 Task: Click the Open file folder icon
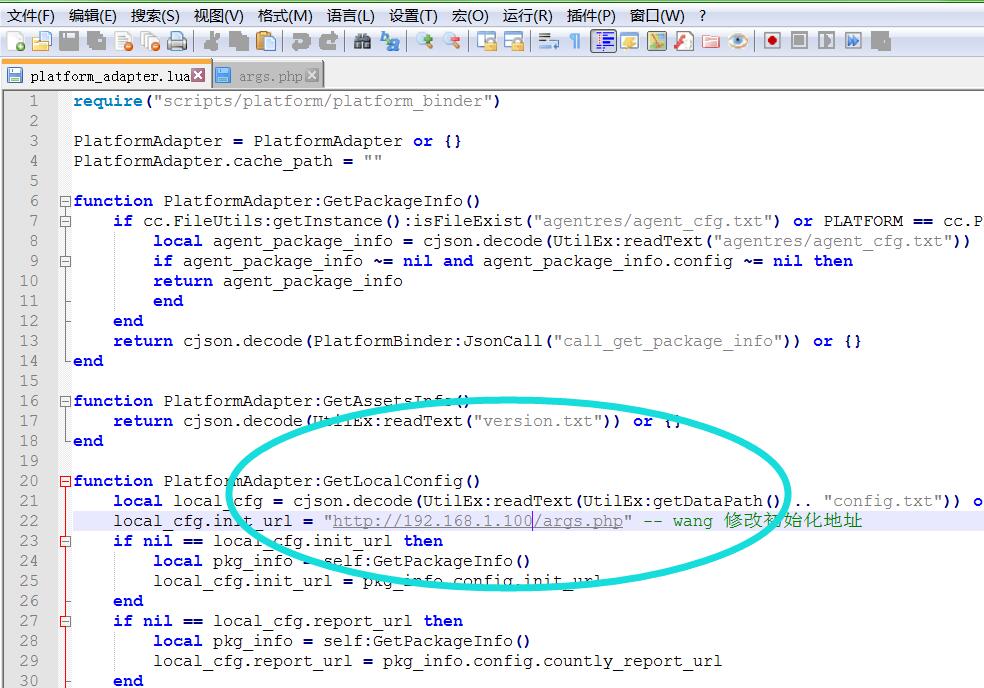(x=41, y=41)
